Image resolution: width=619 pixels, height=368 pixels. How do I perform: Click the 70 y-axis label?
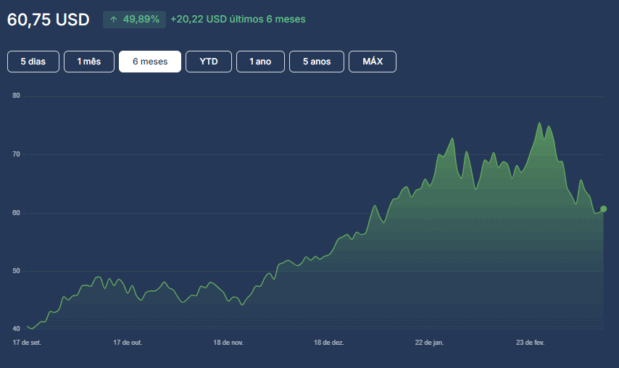point(16,154)
